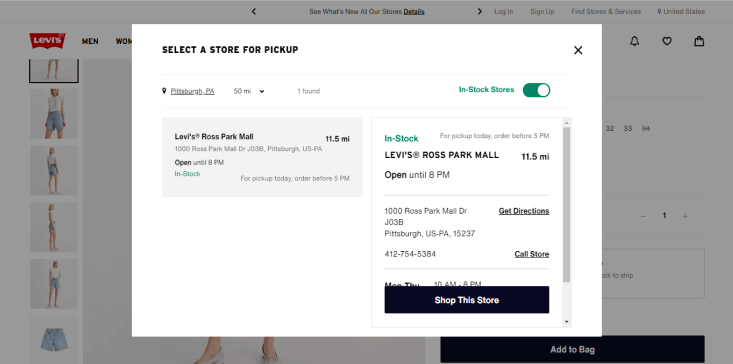Click the store details scrollbar up arrow
The image size is (733, 364).
click(x=567, y=123)
